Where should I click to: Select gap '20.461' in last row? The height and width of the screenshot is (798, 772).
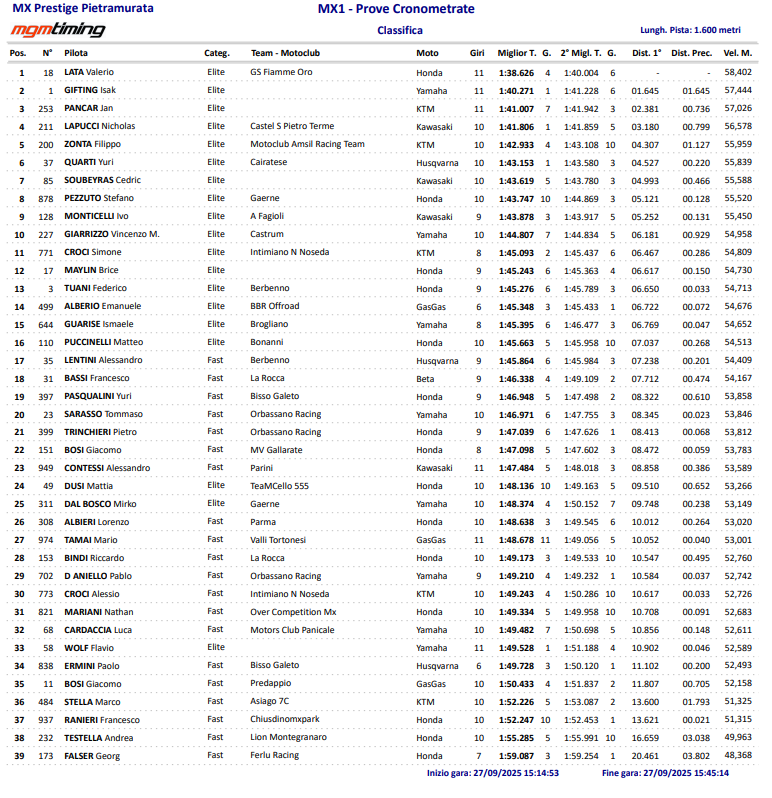click(645, 756)
